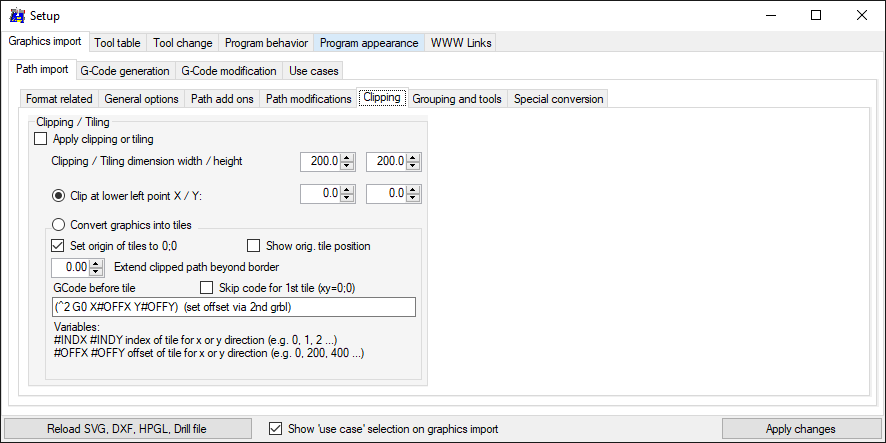Viewport: 886px width, 443px height.
Task: Open the G-Code generation tab
Action: pyautogui.click(x=125, y=71)
